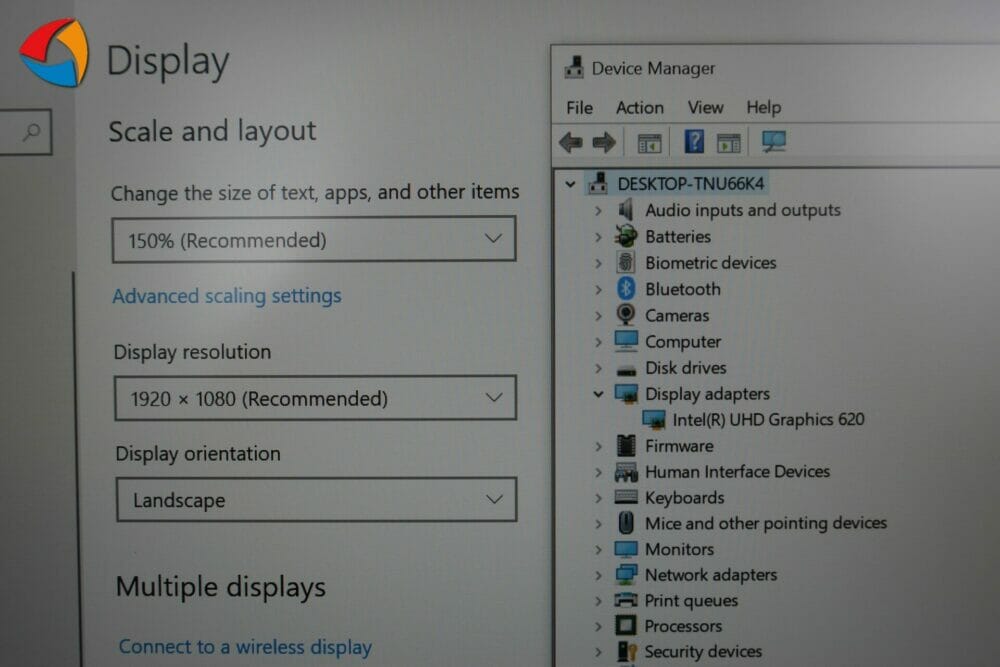Open the Help menu in Device Manager
Viewport: 1000px width, 667px height.
click(763, 107)
